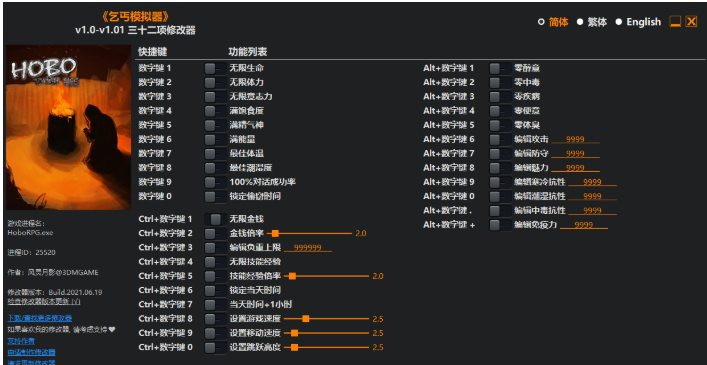Enable 100%对话成功率
Viewport: 707px width, 365px height.
click(x=215, y=182)
